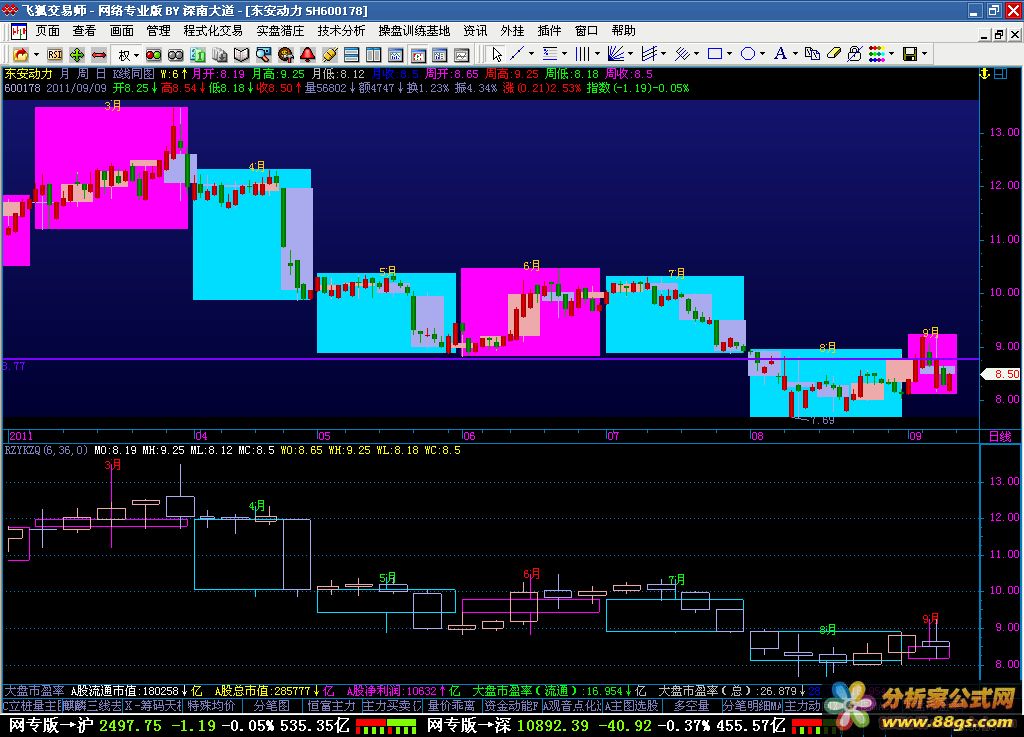This screenshot has width=1024, height=737.
Task: Switch to the 恒富主力 bottom tab
Action: (331, 706)
